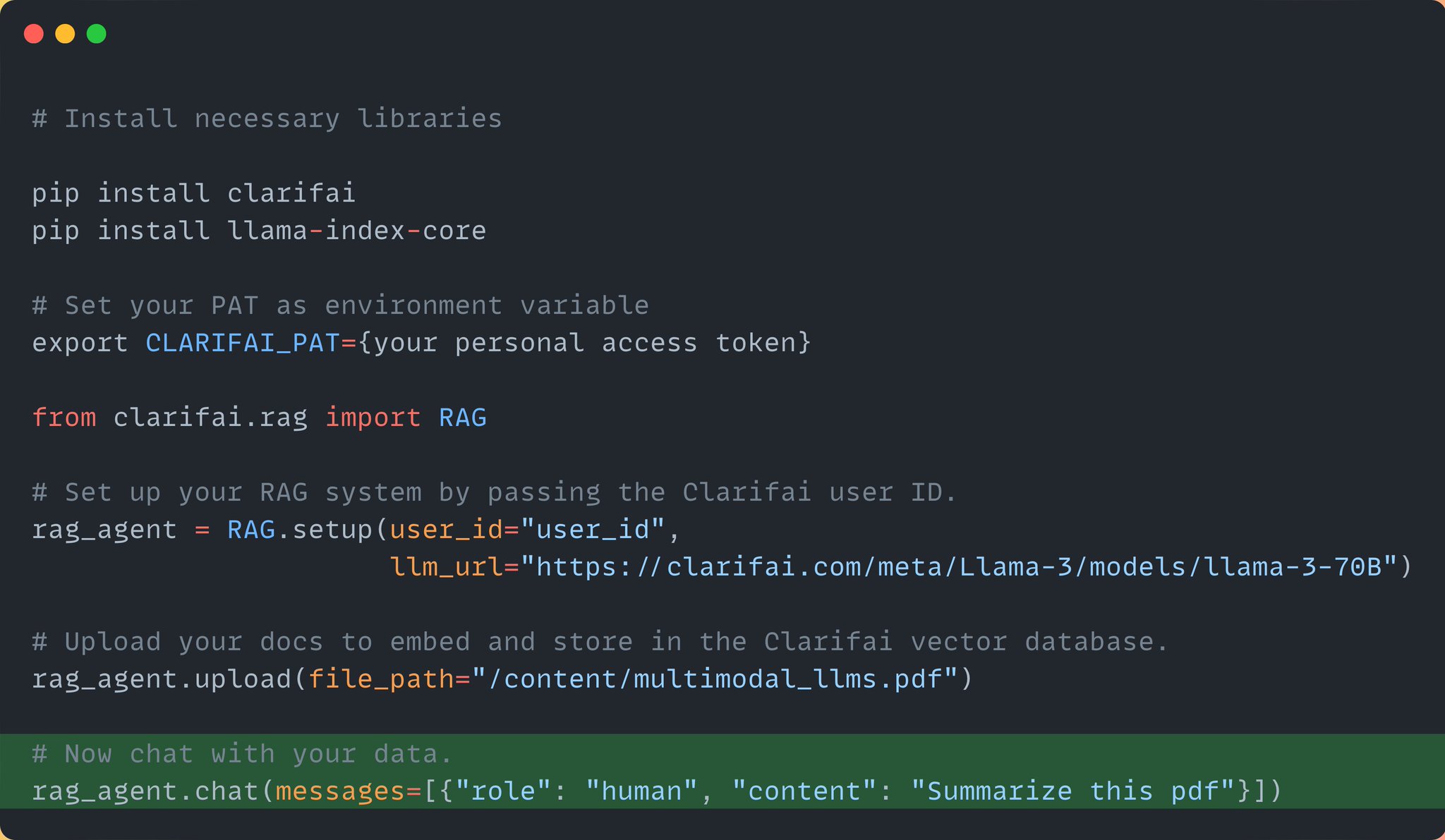Click the path "/content/multimodal_llms.pdf"
This screenshot has height=840, width=1445.
(x=715, y=679)
